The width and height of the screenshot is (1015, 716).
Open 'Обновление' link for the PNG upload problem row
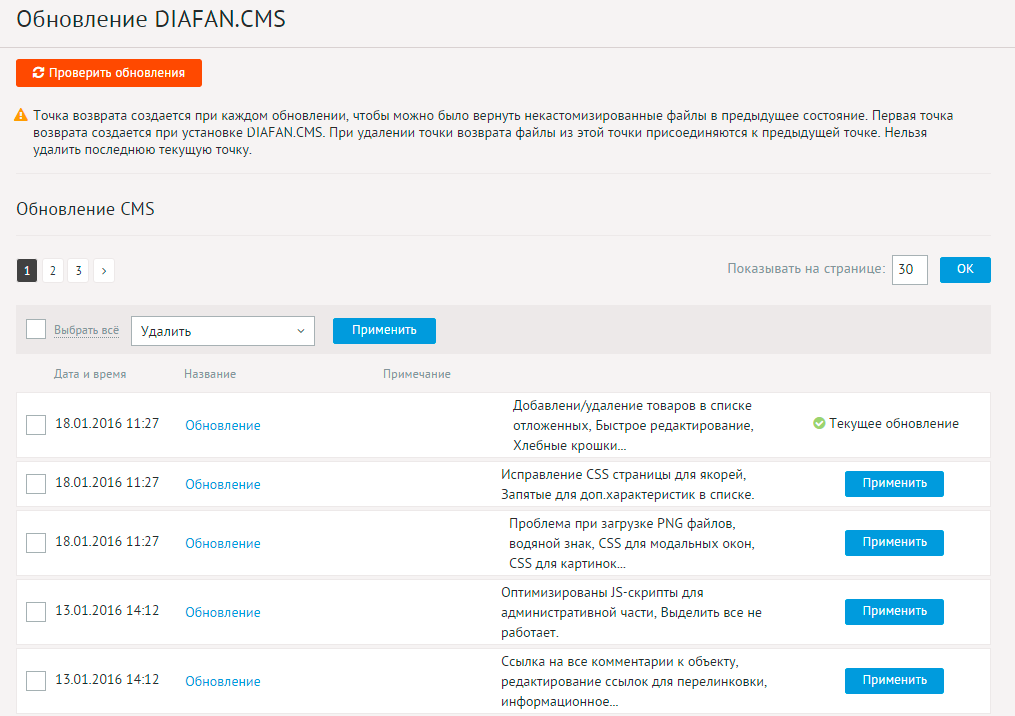(223, 543)
